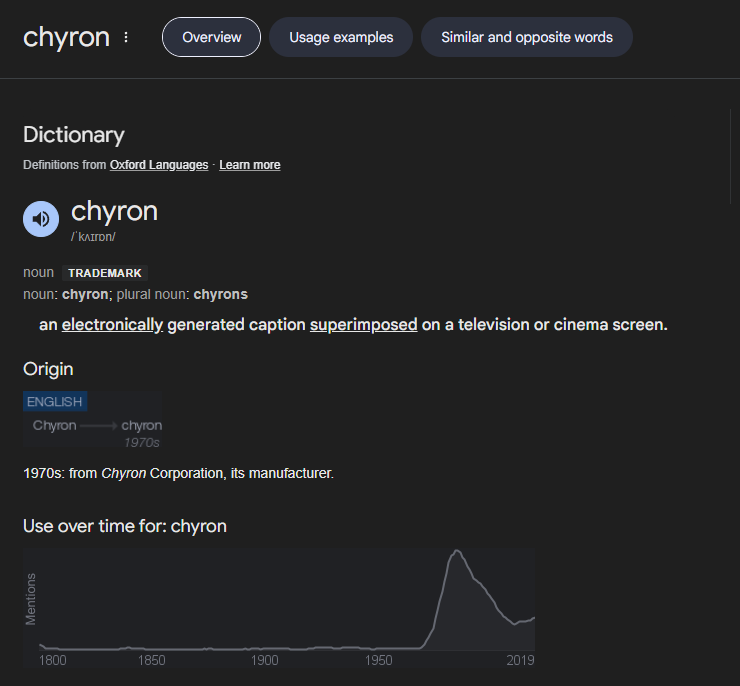Click the phonetic transcription text
Image resolution: width=740 pixels, height=686 pixels.
tap(94, 237)
